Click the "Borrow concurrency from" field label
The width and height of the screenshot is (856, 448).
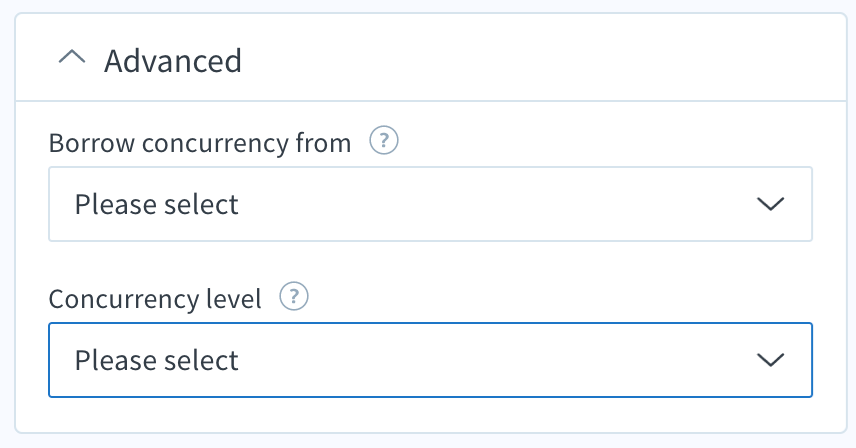(x=200, y=144)
